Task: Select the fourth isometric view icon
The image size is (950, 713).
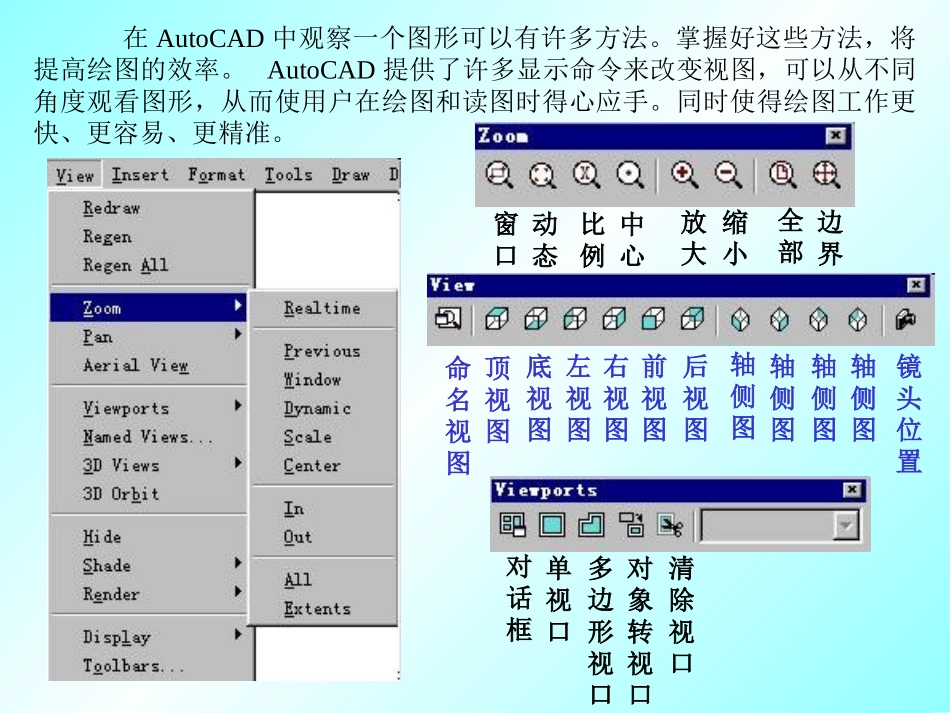Action: (857, 319)
